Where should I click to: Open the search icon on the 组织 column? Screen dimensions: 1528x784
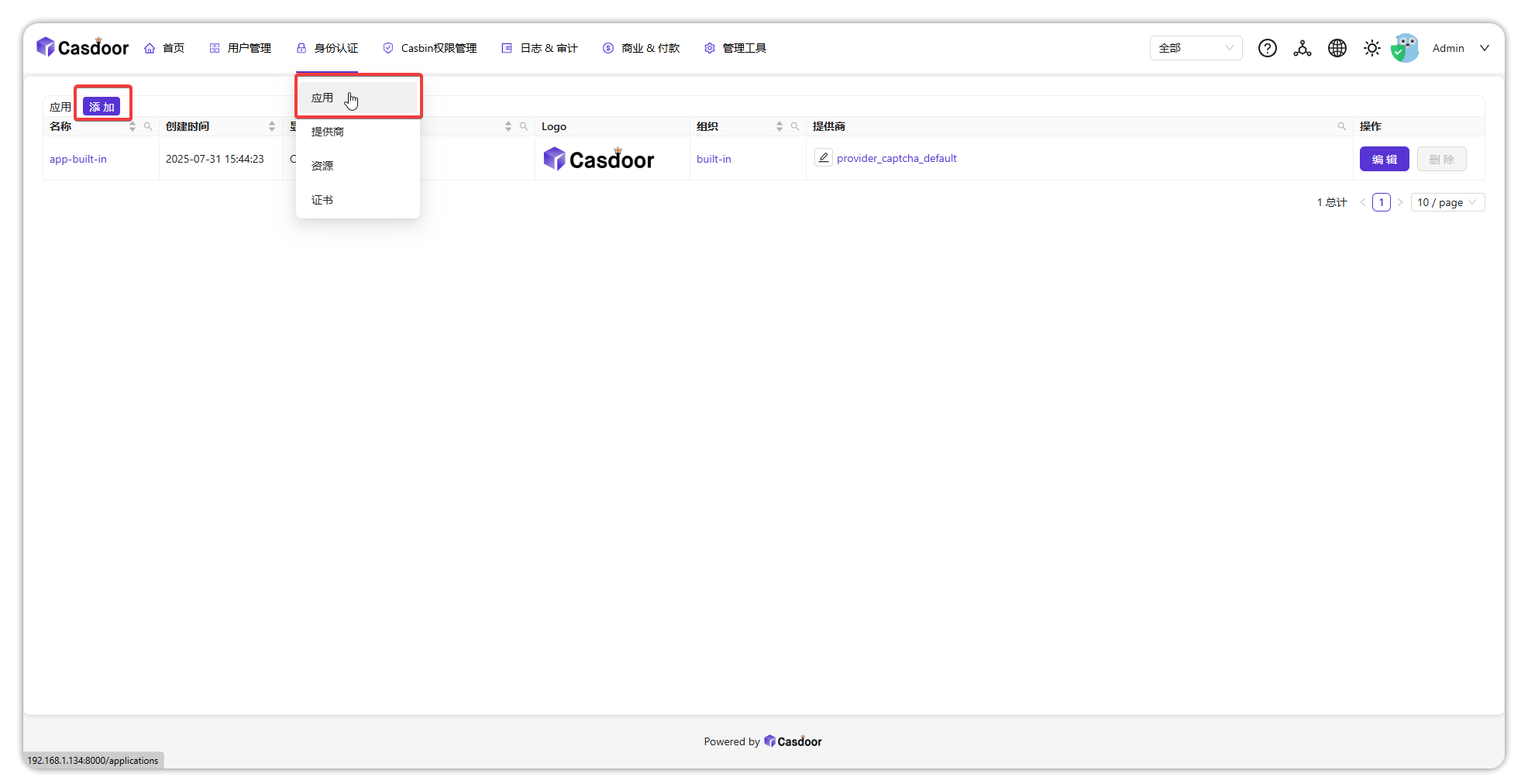click(795, 126)
